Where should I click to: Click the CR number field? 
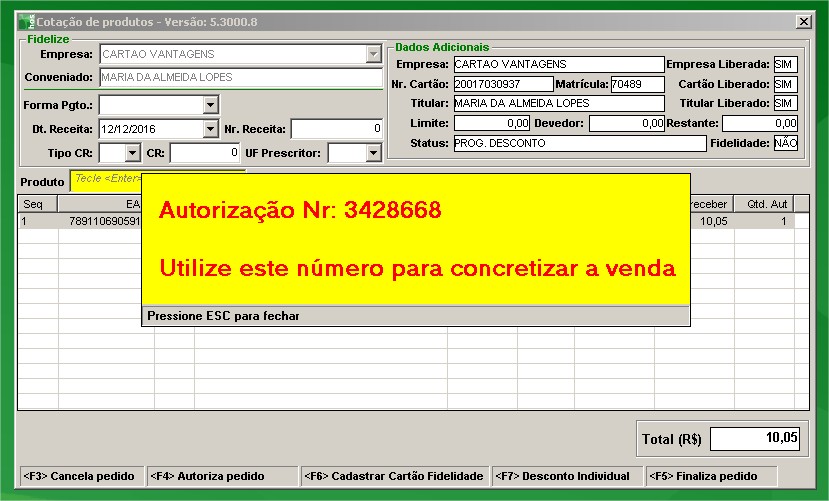(204, 153)
